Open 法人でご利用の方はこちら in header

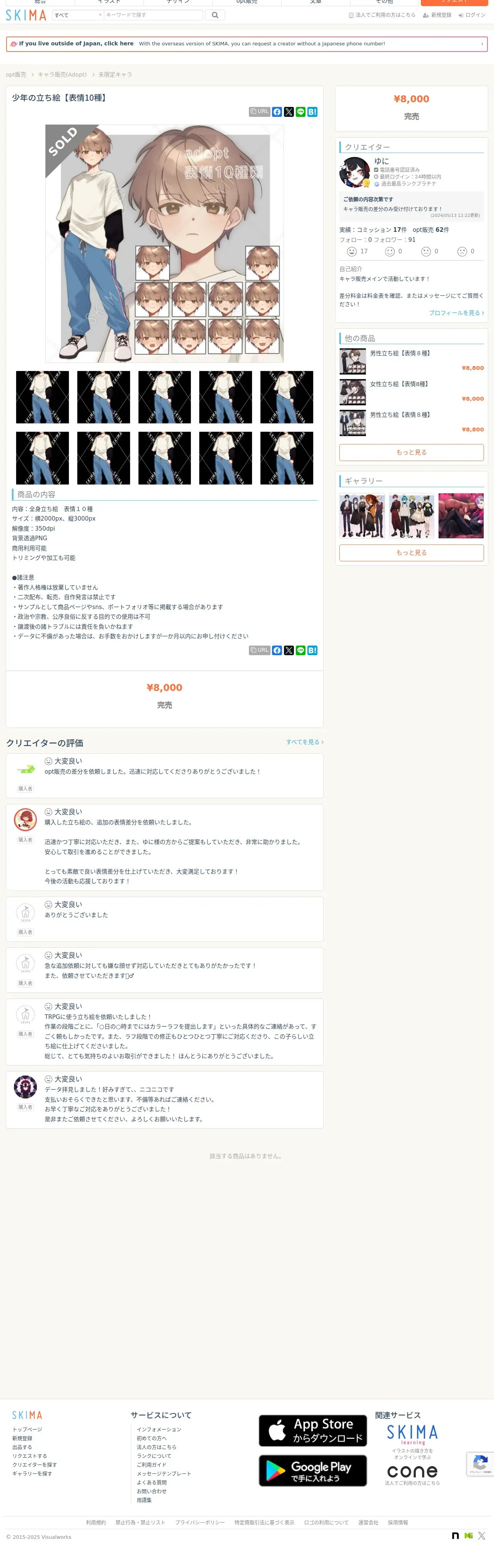coord(382,15)
